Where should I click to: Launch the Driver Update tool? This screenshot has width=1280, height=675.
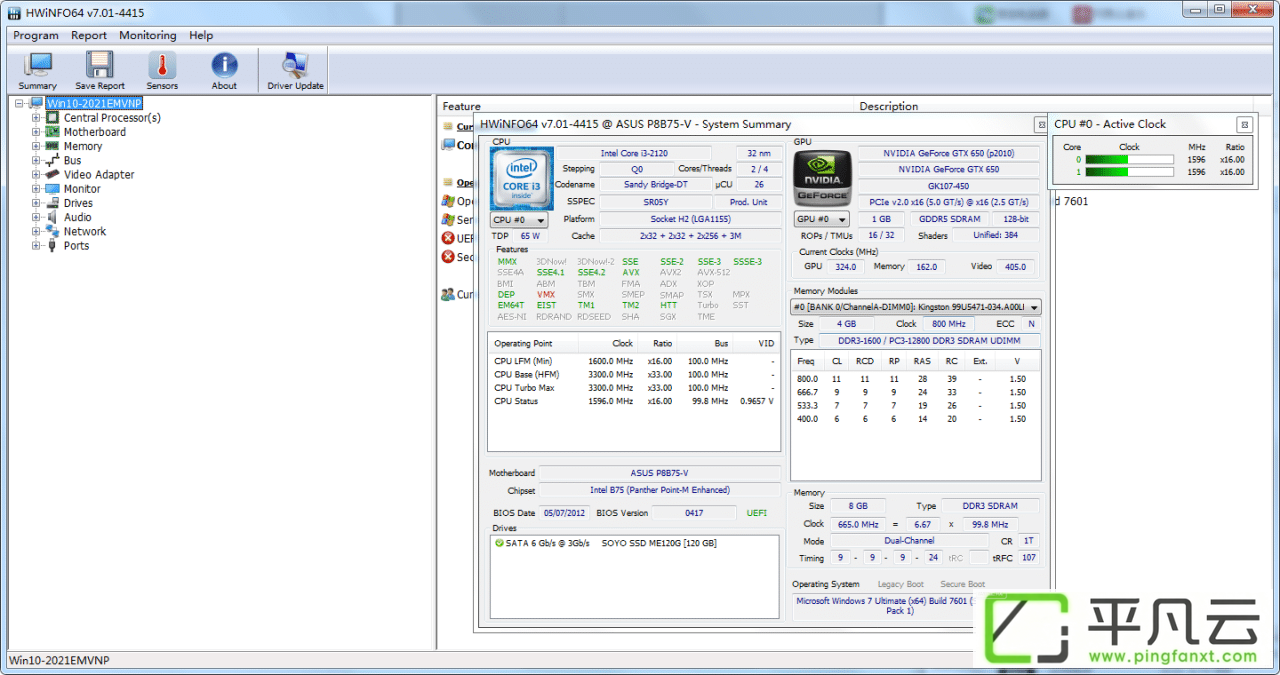point(295,71)
